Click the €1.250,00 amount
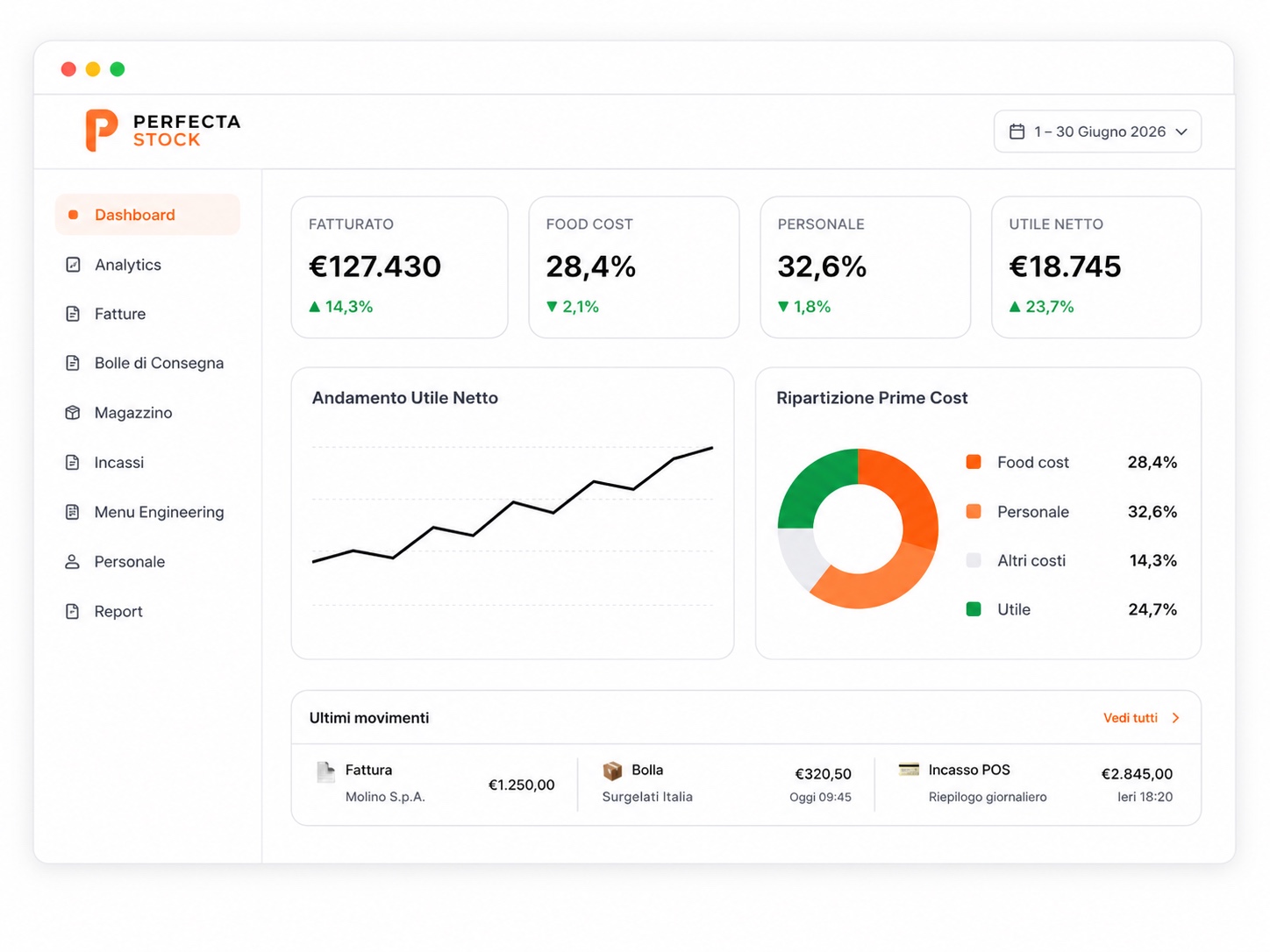 pos(521,785)
